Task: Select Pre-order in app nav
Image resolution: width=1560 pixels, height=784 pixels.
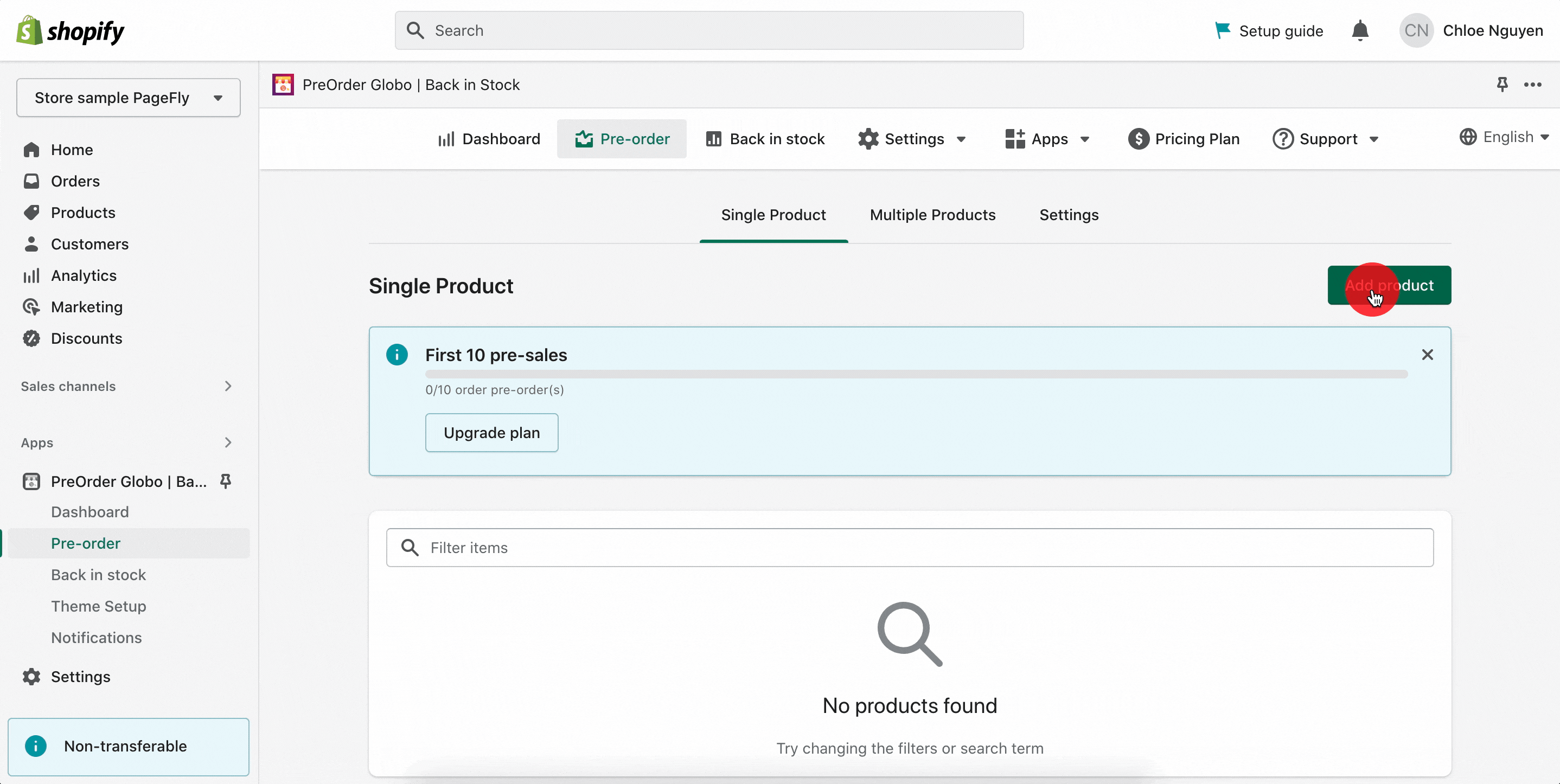Action: 622,139
